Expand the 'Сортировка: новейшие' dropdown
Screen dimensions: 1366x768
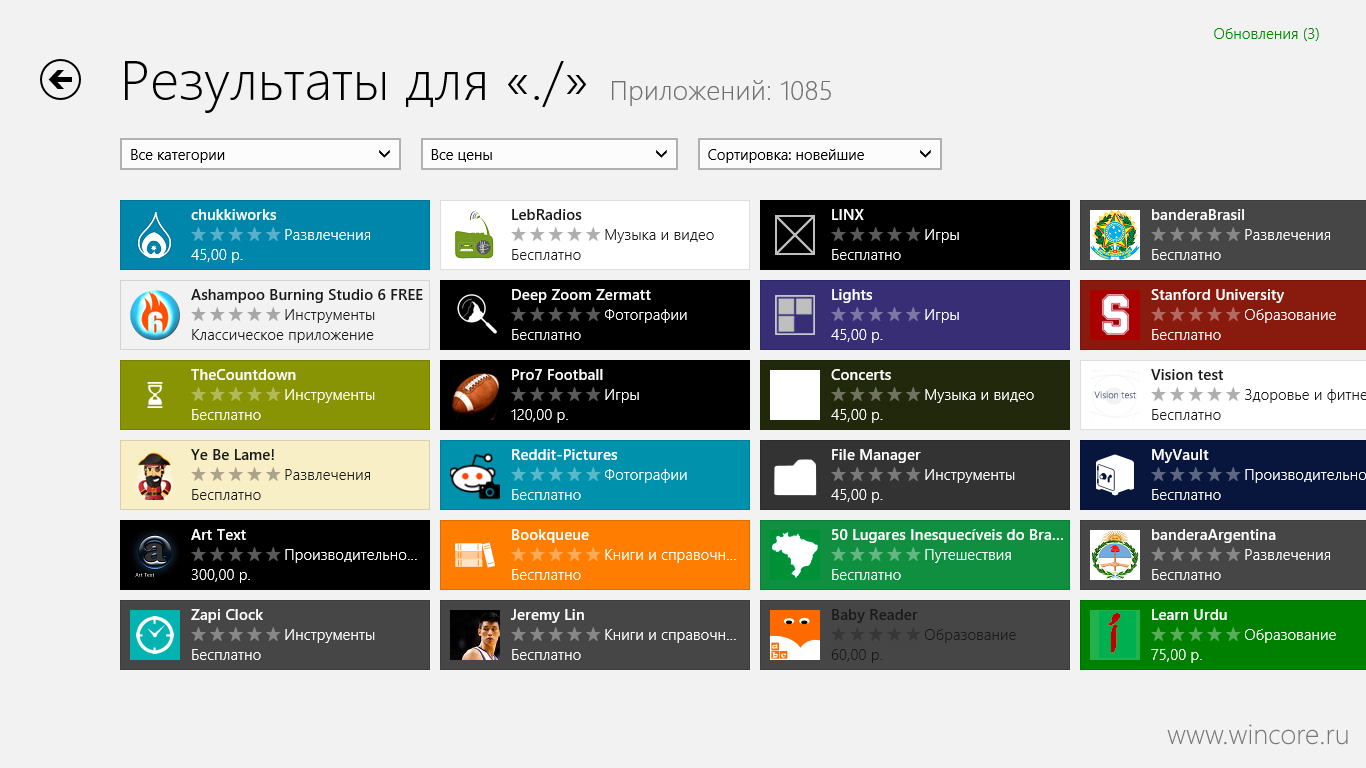point(819,154)
